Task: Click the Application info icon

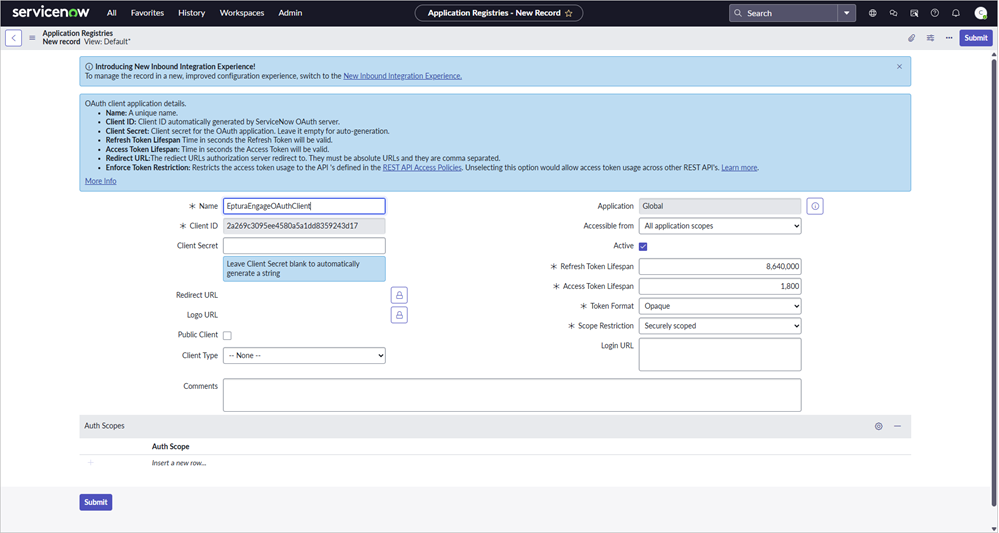Action: click(x=815, y=206)
